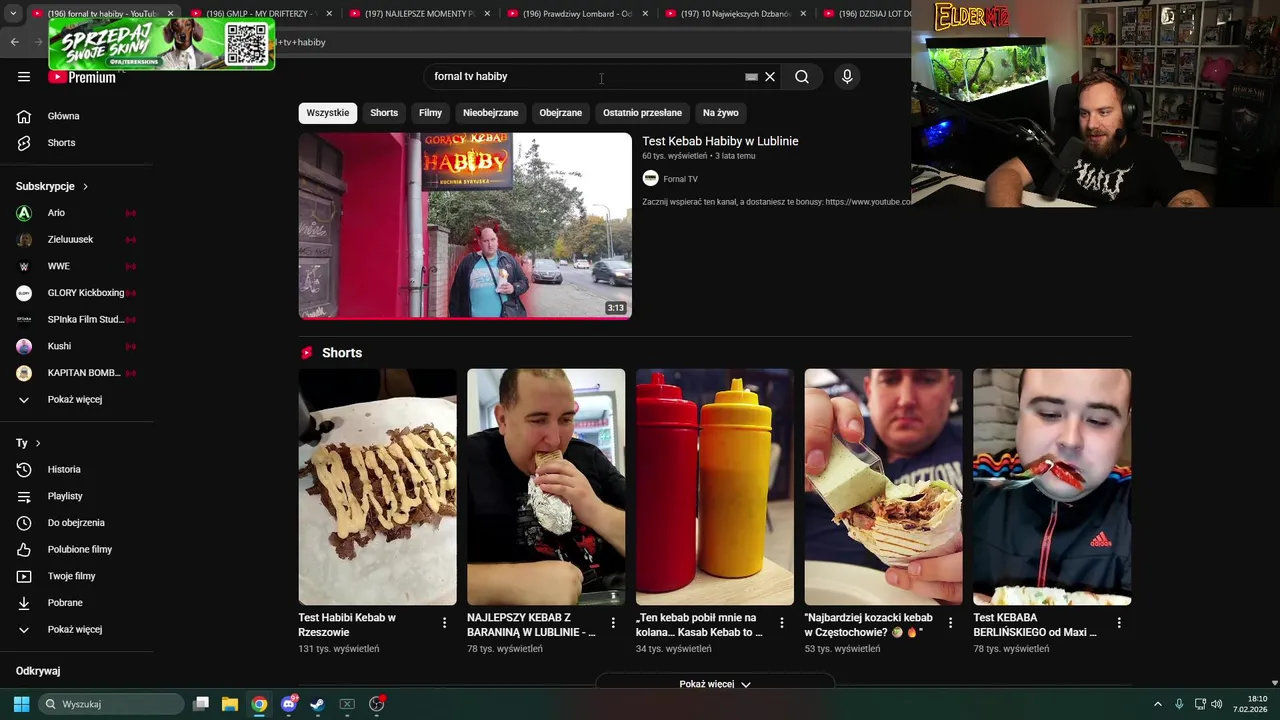1280x720 pixels.
Task: Open the 'Test KEBABA BERLIŃSKIEGO' short thumbnail
Action: 1052,487
